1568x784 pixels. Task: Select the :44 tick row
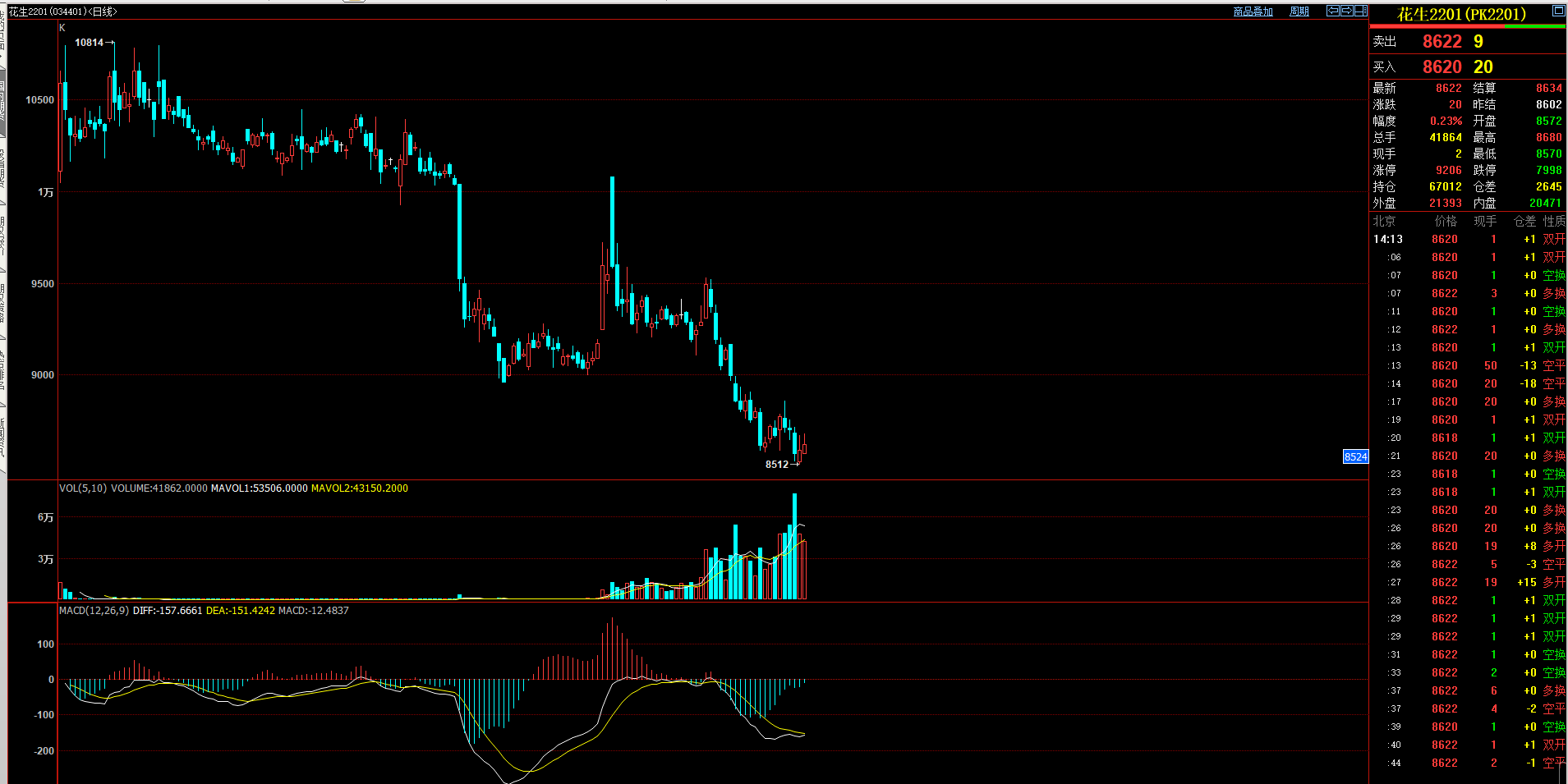pyautogui.click(x=1469, y=763)
